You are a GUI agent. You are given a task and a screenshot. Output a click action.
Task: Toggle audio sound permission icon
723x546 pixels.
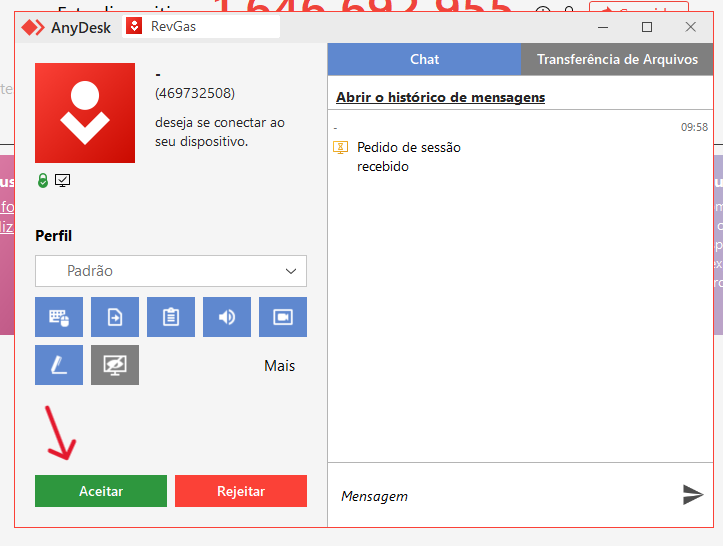227,317
